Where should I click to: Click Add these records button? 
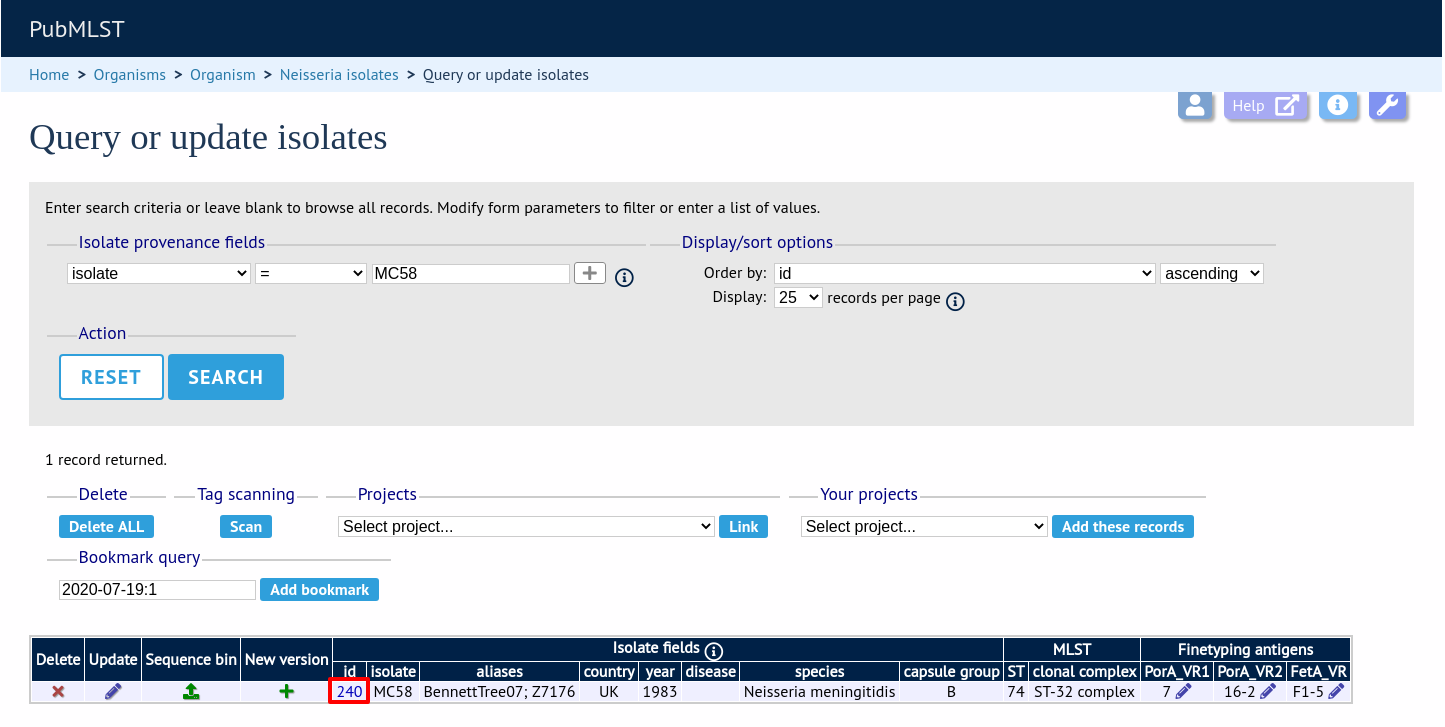point(1123,527)
